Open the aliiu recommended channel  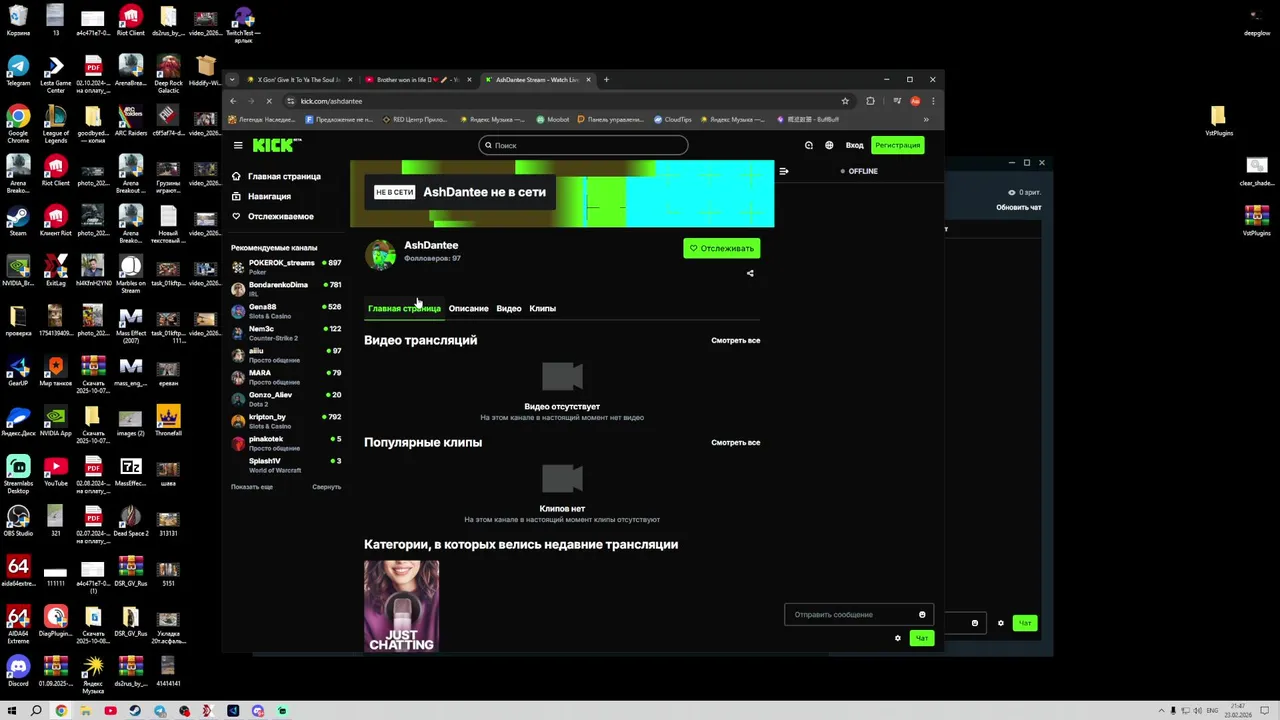coord(286,355)
